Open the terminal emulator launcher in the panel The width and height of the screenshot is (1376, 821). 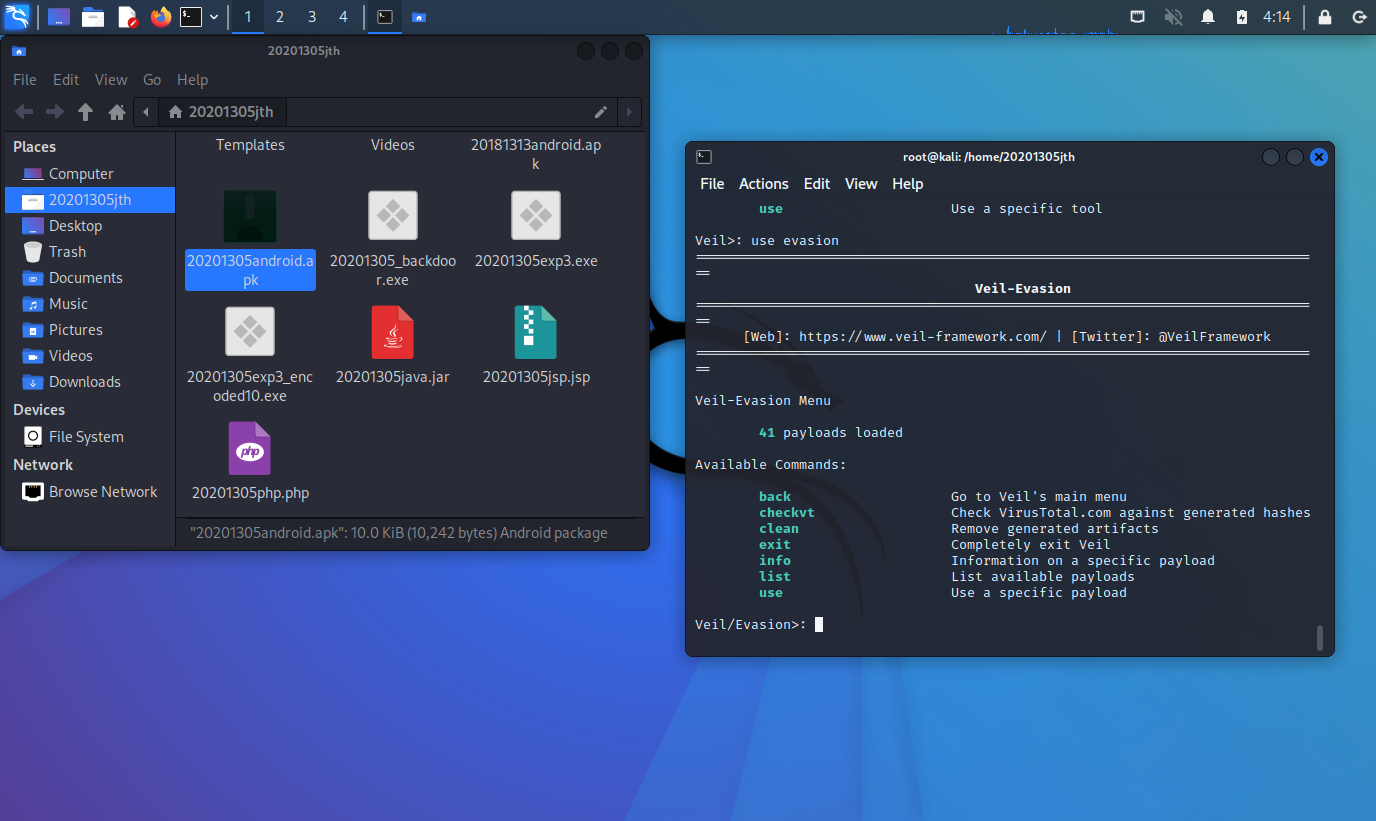[x=191, y=17]
